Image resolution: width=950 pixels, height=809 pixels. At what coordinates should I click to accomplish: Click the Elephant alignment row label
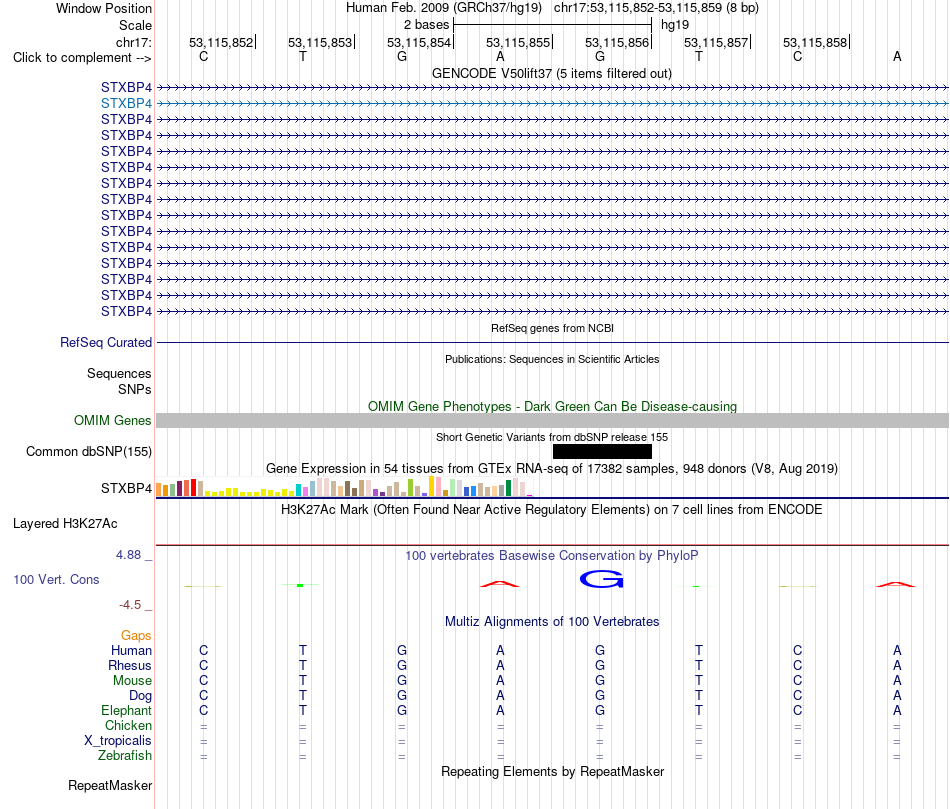click(x=126, y=710)
